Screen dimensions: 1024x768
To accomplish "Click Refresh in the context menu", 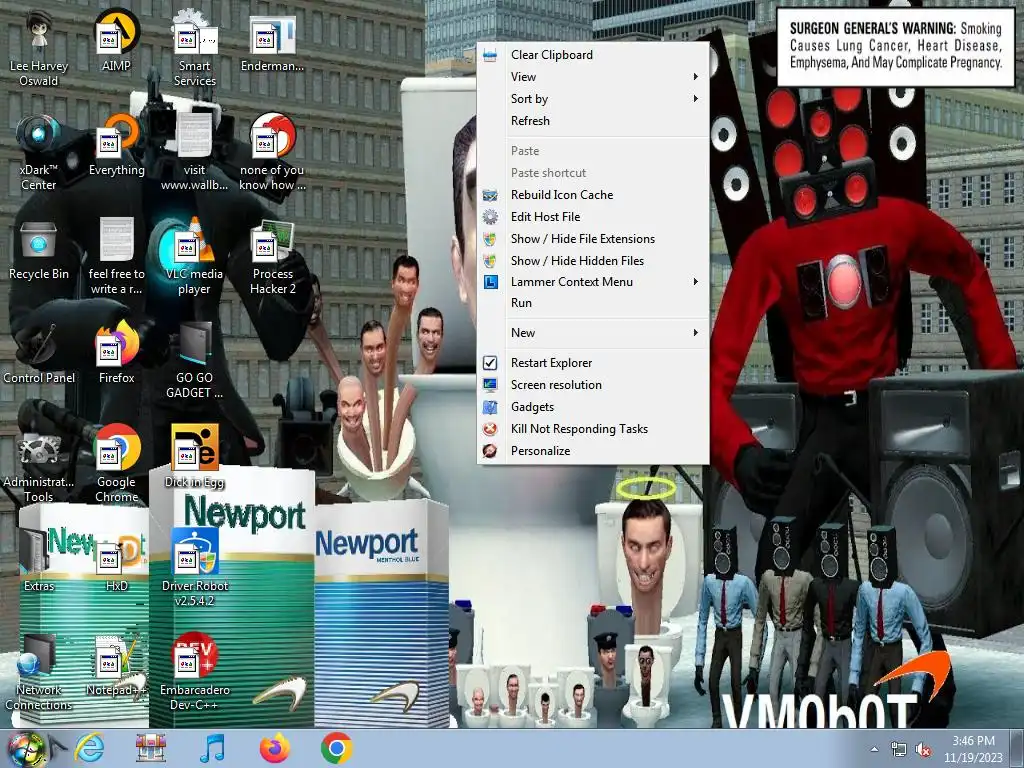I will click(593, 121).
